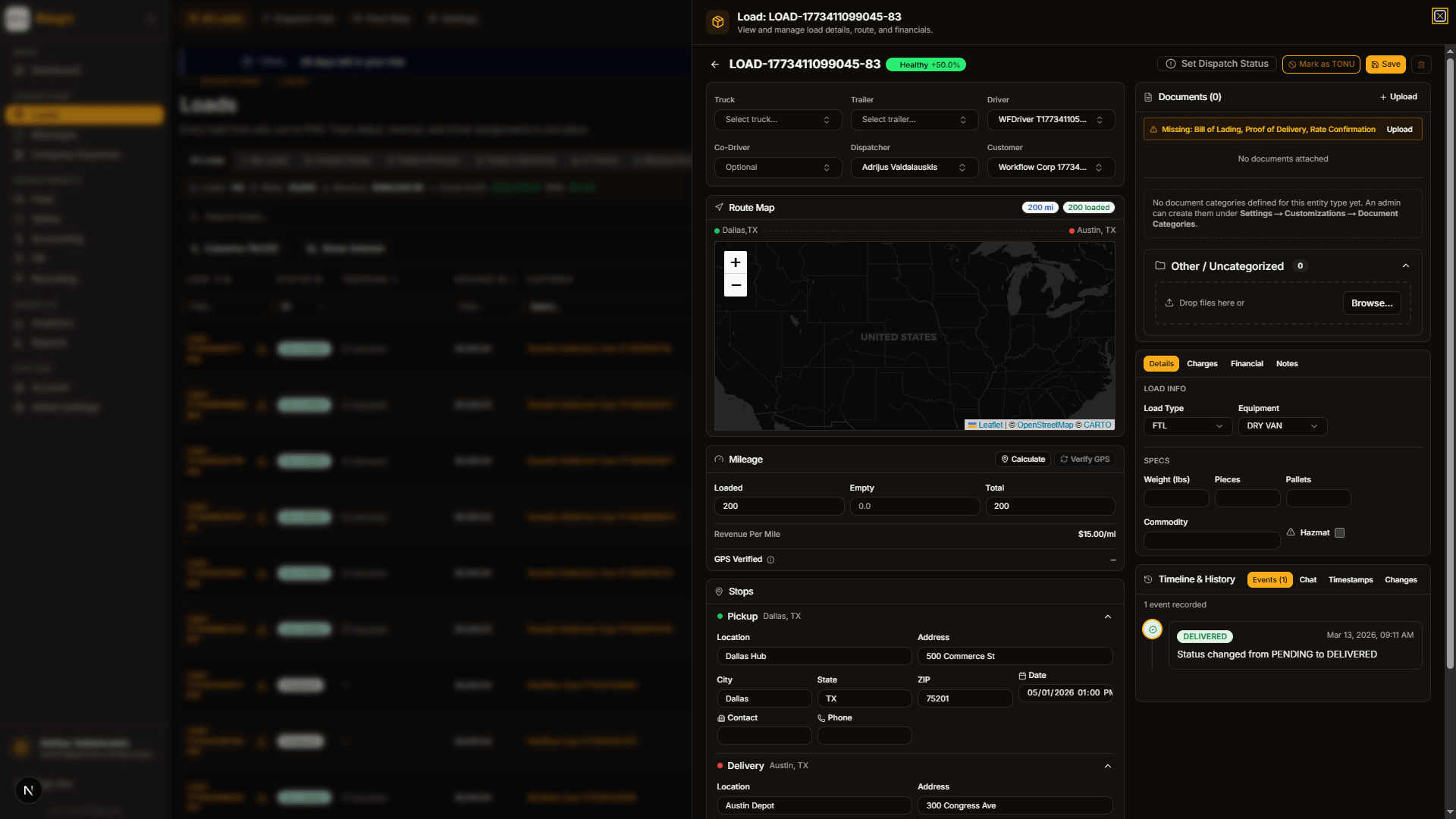
Task: Open the Customer Workflow Corp dropdown
Action: [x=1051, y=168]
